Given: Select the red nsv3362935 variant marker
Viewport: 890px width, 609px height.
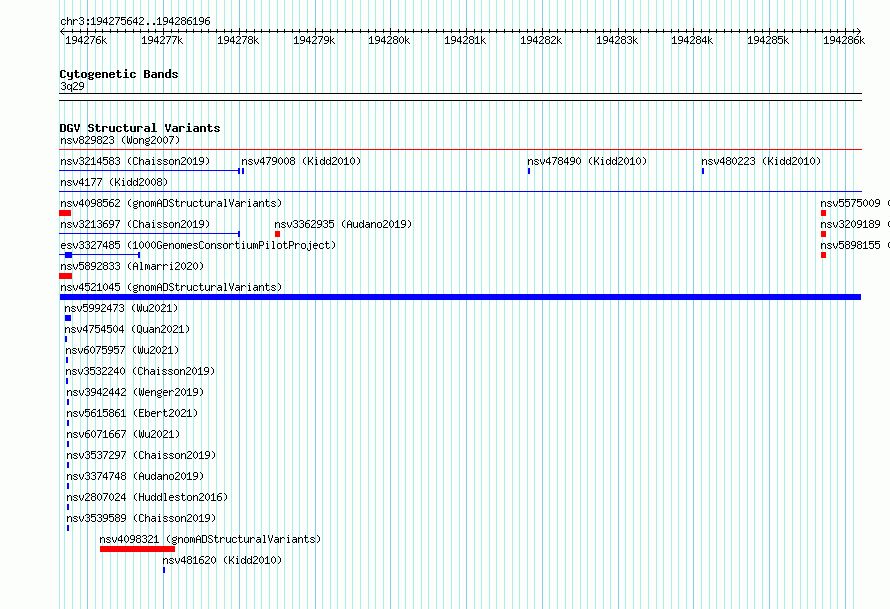Looking at the screenshot, I should tap(278, 234).
